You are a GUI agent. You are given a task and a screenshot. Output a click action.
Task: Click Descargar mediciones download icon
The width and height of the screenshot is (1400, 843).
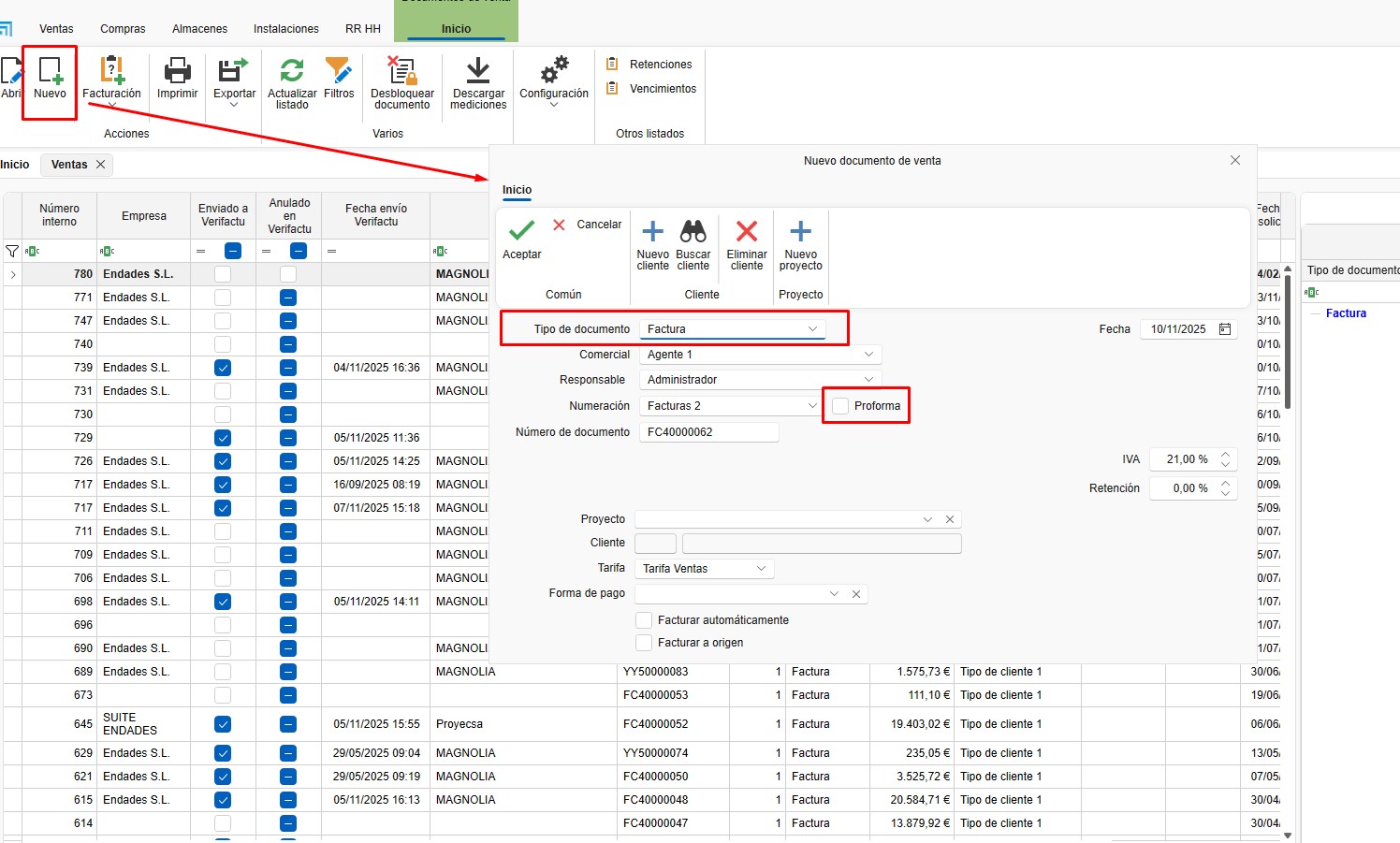(x=478, y=71)
